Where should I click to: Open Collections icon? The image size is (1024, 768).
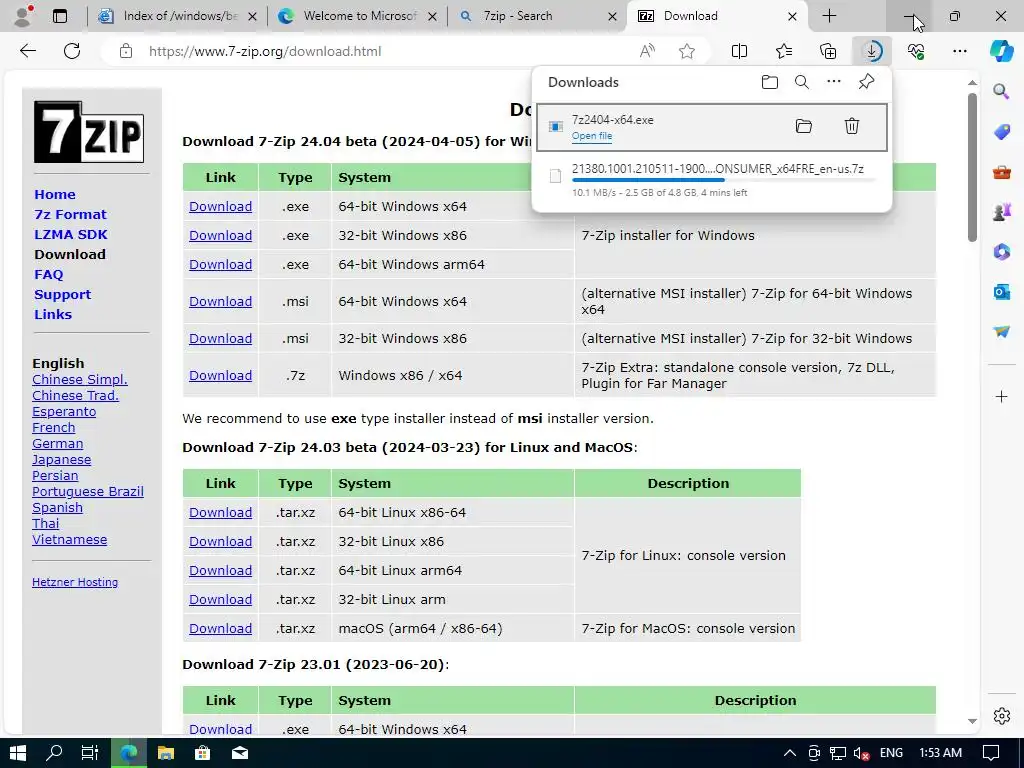pyautogui.click(x=828, y=51)
